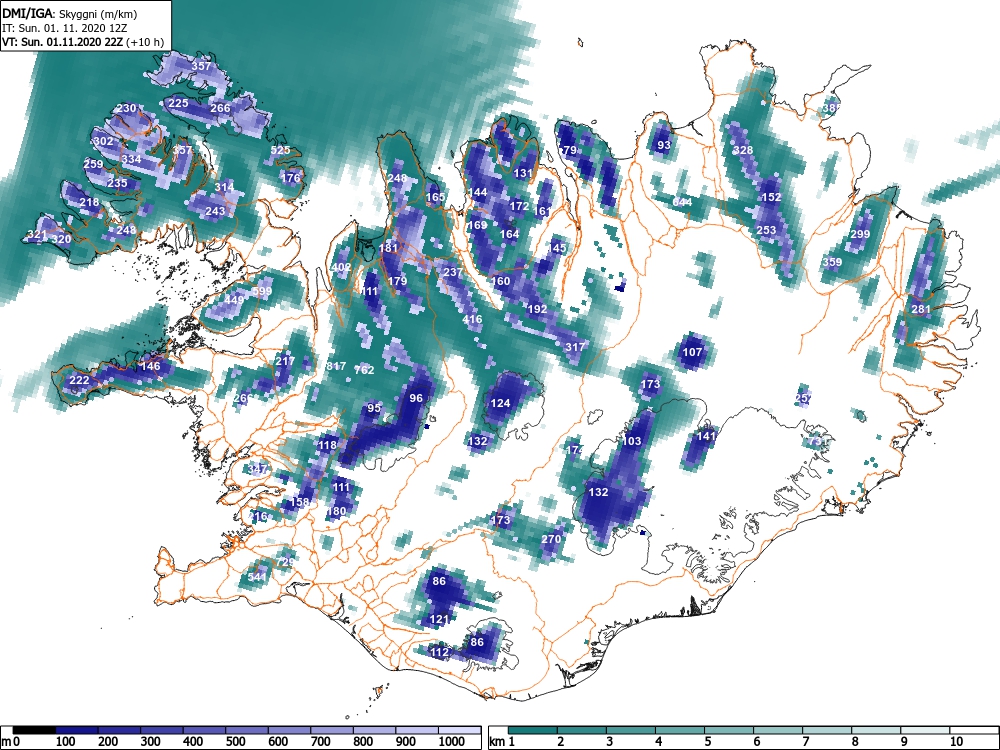The image size is (1000, 750).
Task: Click the '359' visibility value
Action: coord(832,262)
